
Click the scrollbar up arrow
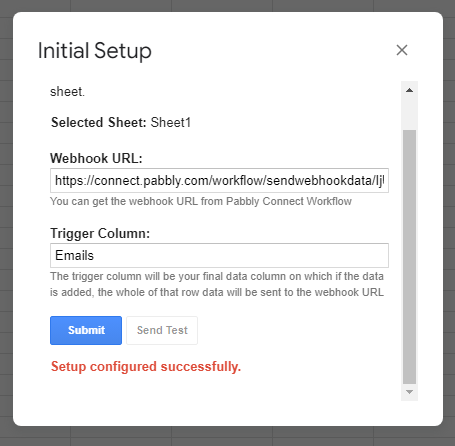tap(409, 90)
